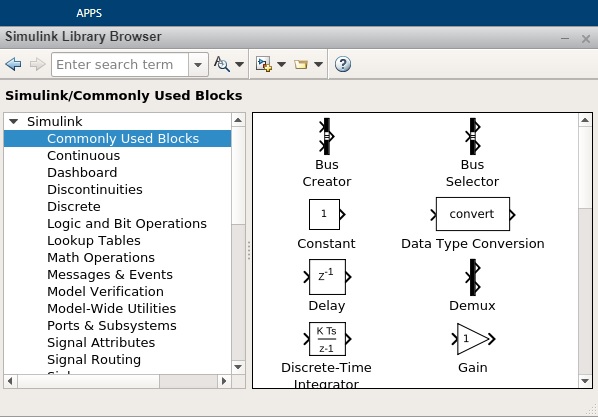The height and width of the screenshot is (417, 598).
Task: Click the library tree horizontal scrollbar thumb
Action: 88,381
